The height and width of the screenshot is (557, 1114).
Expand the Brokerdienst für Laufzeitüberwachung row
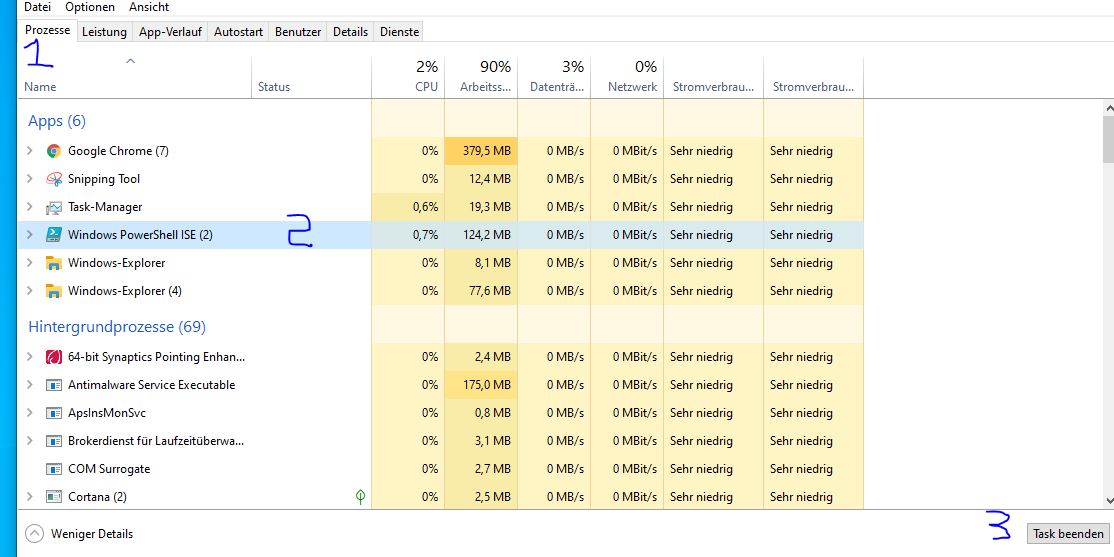coord(29,440)
